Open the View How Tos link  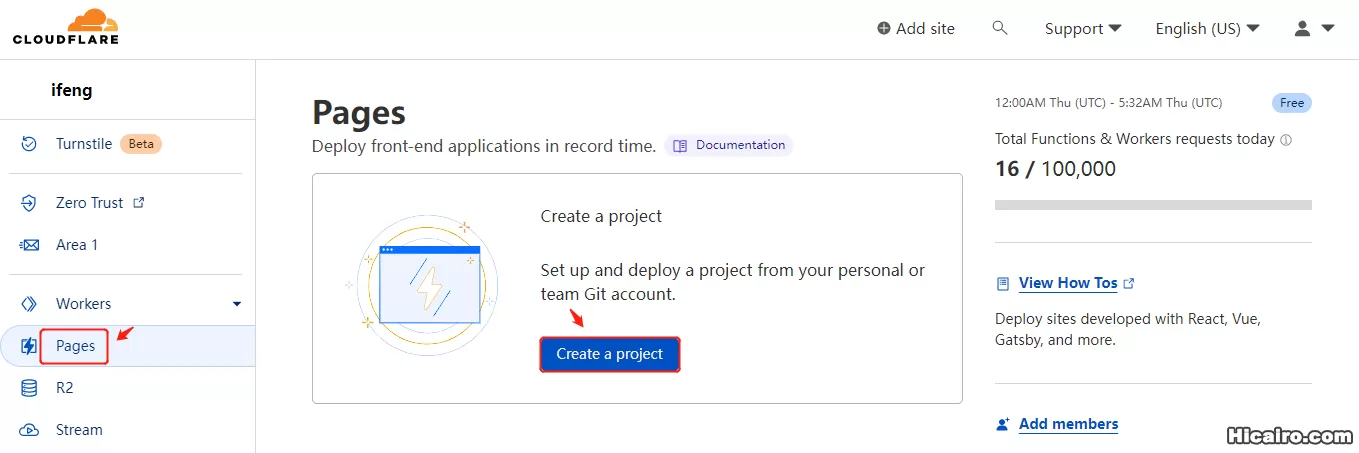1067,283
